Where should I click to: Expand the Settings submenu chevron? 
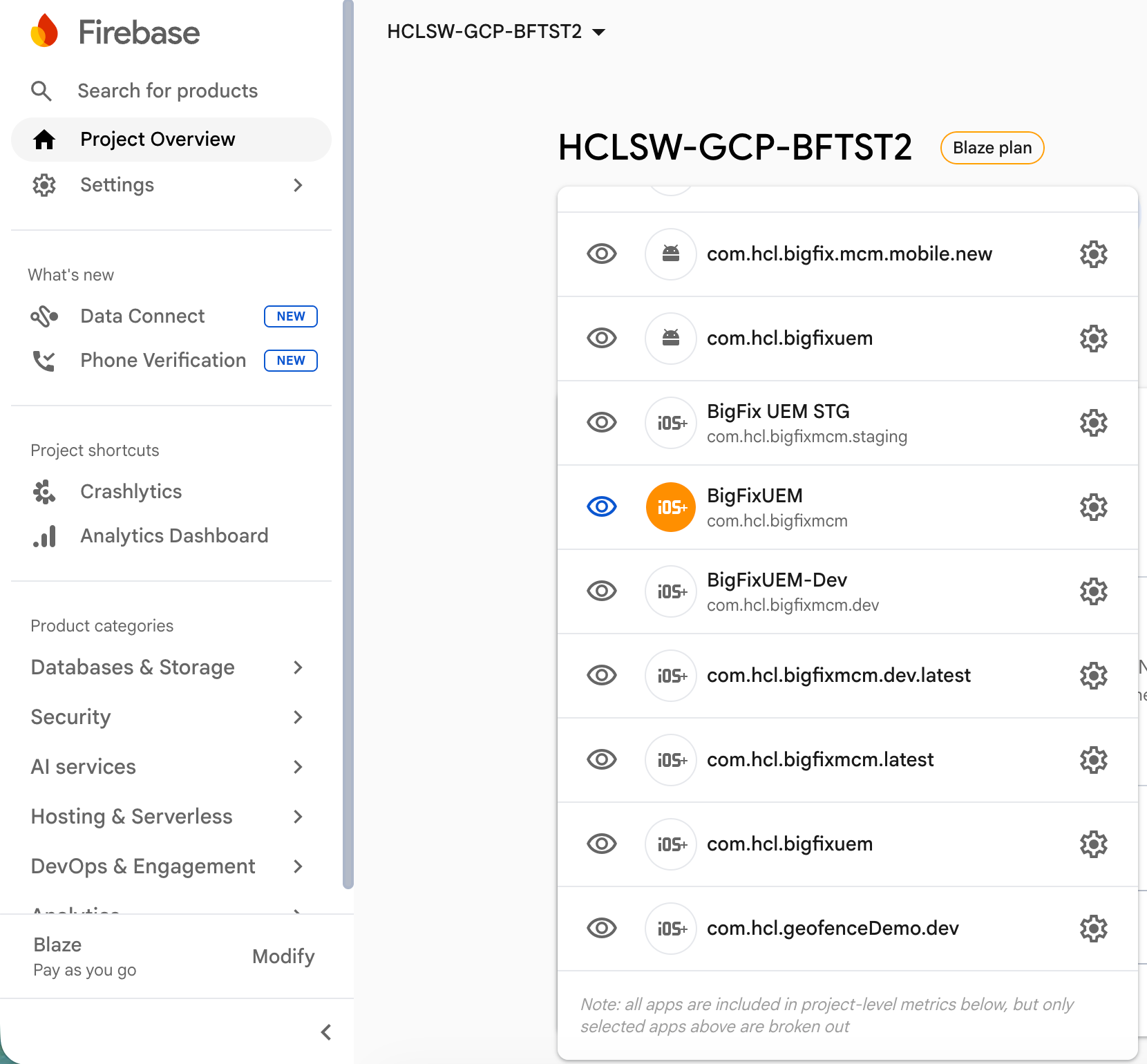point(298,185)
